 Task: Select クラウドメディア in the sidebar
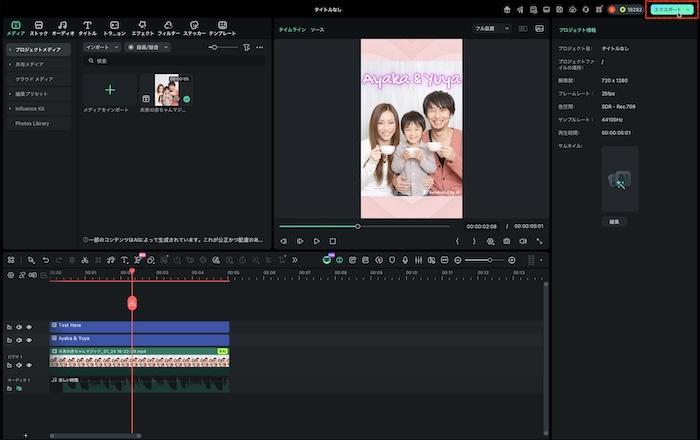click(x=34, y=79)
